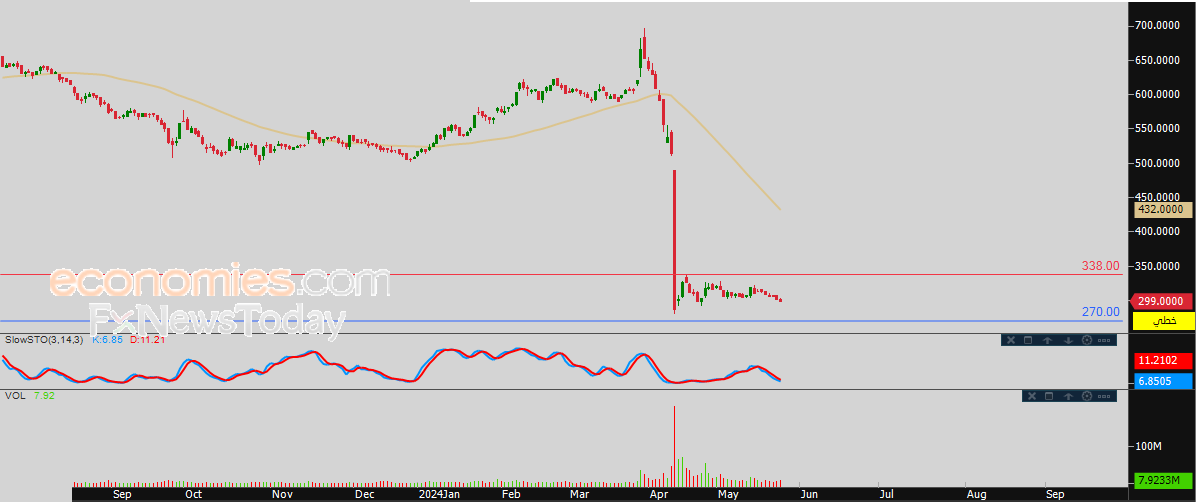
Task: Click the blue 6.8505 stochastic K value tag
Action: [1164, 379]
